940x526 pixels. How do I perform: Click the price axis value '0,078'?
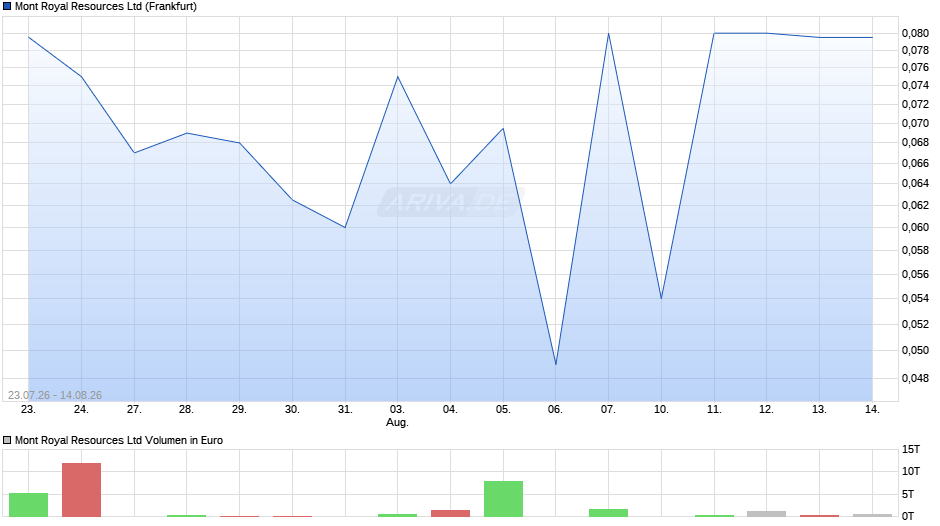click(x=915, y=50)
